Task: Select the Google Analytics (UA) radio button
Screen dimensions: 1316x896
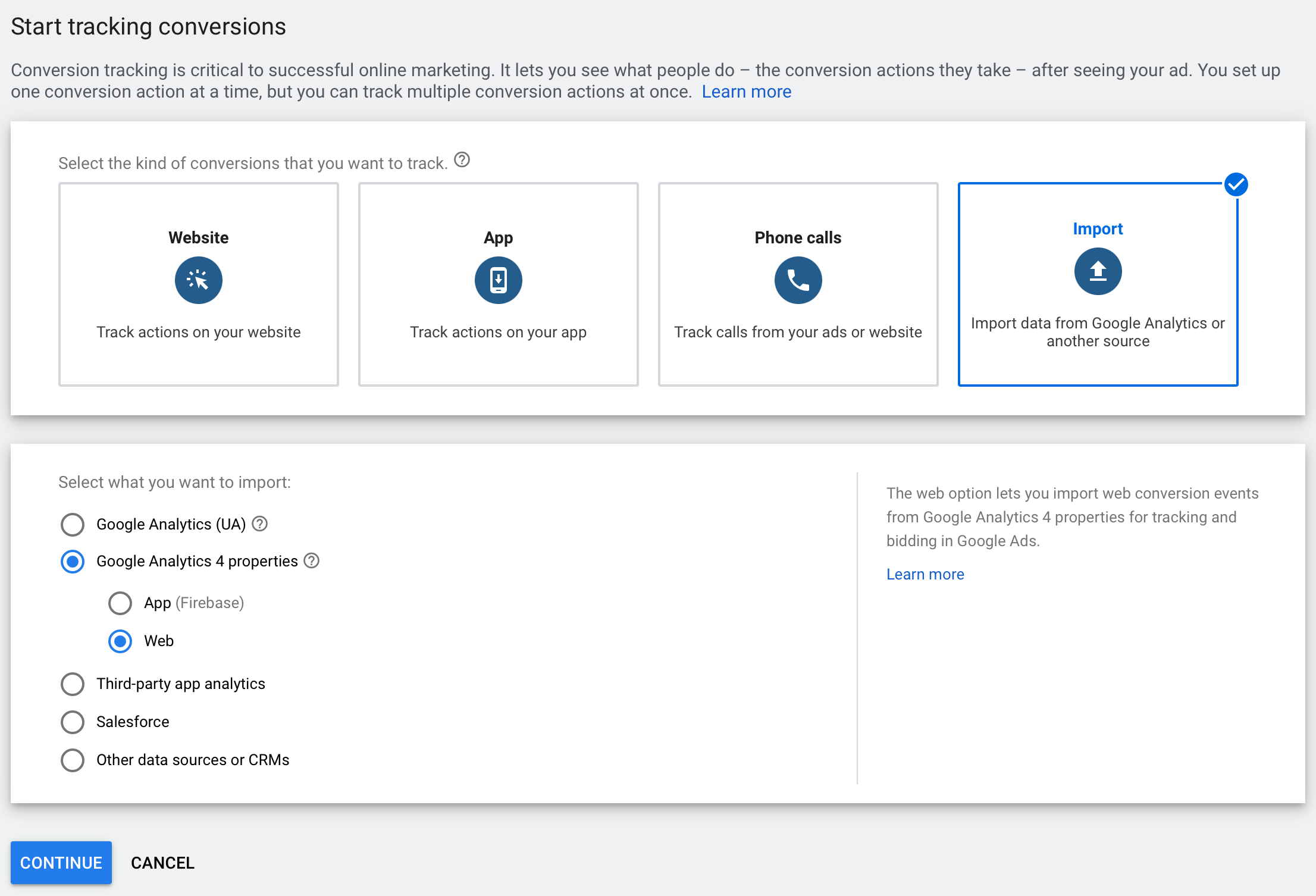Action: 73,525
